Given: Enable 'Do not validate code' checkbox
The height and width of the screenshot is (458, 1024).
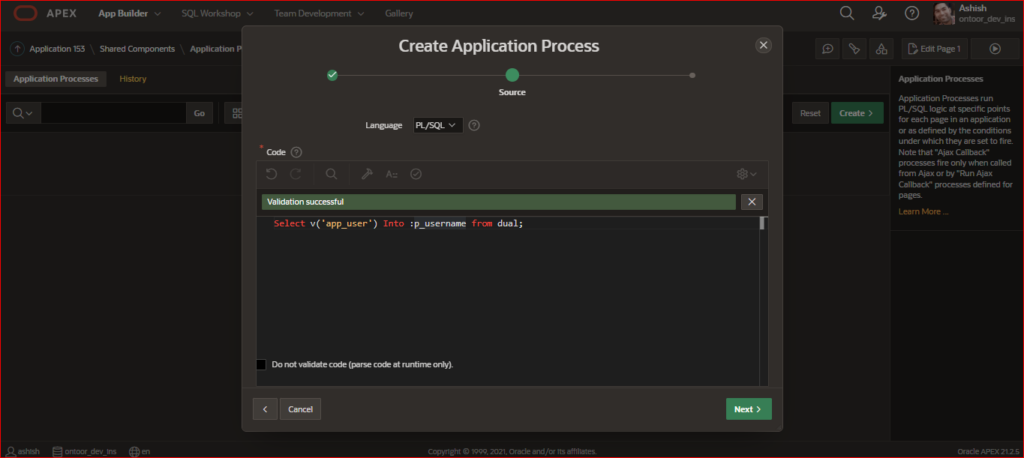Looking at the screenshot, I should click(x=262, y=365).
